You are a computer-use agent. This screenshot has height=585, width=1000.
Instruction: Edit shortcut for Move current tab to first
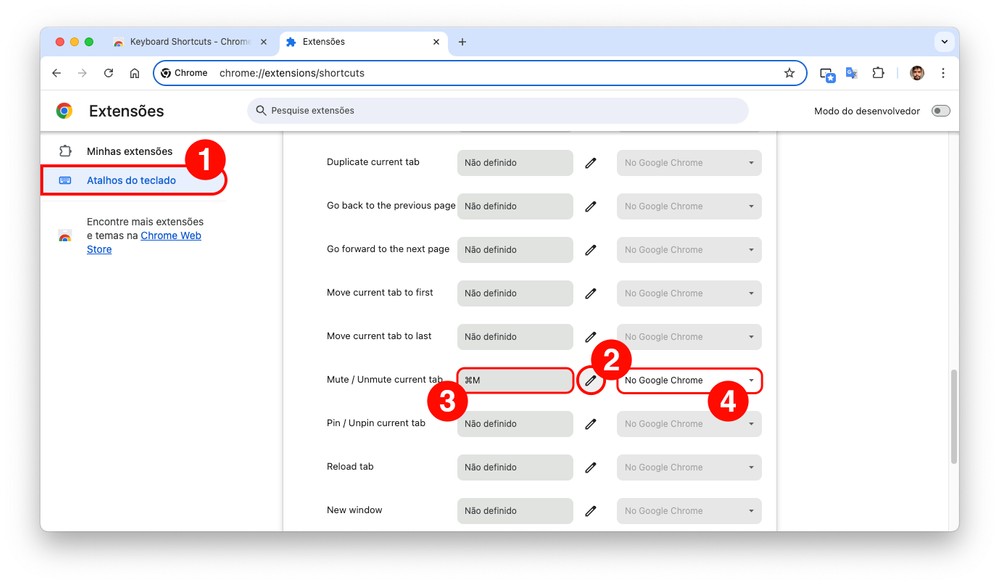(591, 293)
